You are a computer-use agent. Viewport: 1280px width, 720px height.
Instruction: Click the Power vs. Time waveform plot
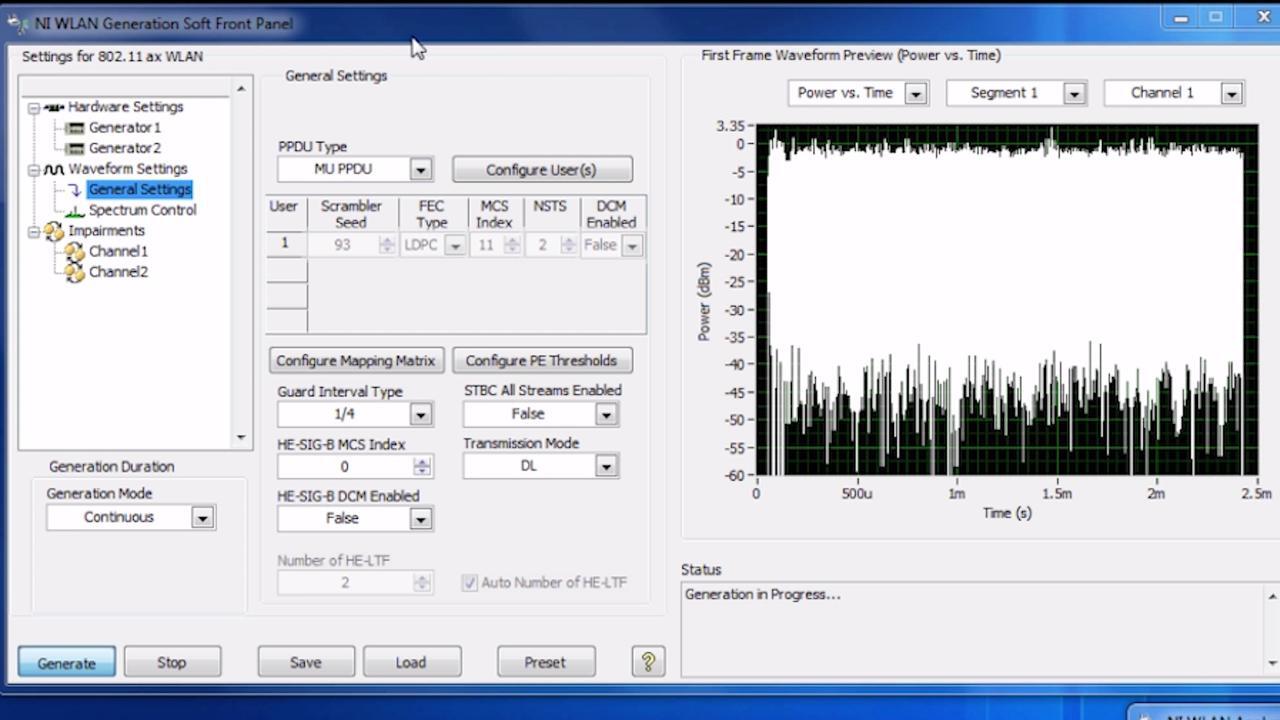[x=1006, y=300]
